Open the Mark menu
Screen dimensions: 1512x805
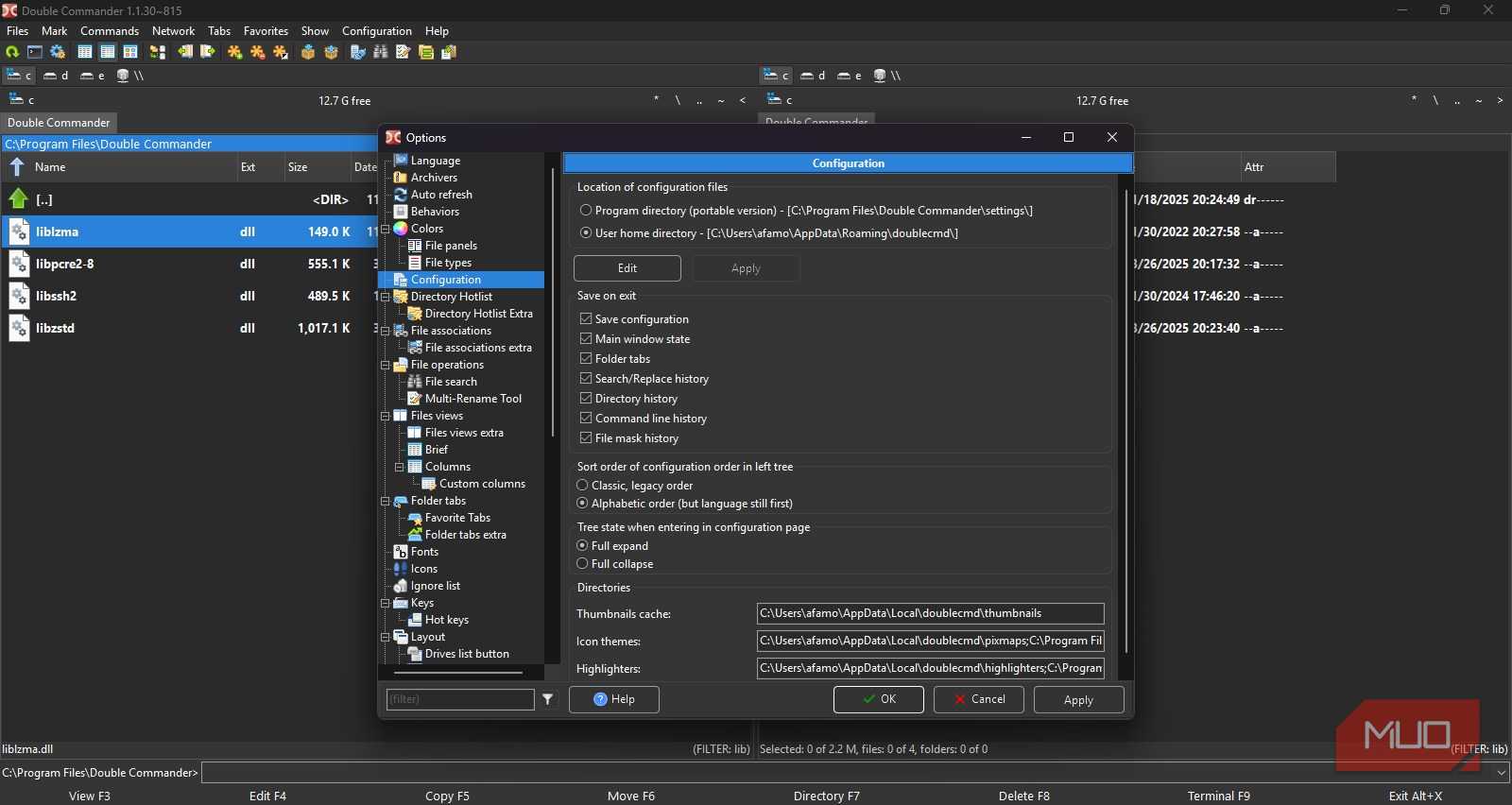click(54, 31)
